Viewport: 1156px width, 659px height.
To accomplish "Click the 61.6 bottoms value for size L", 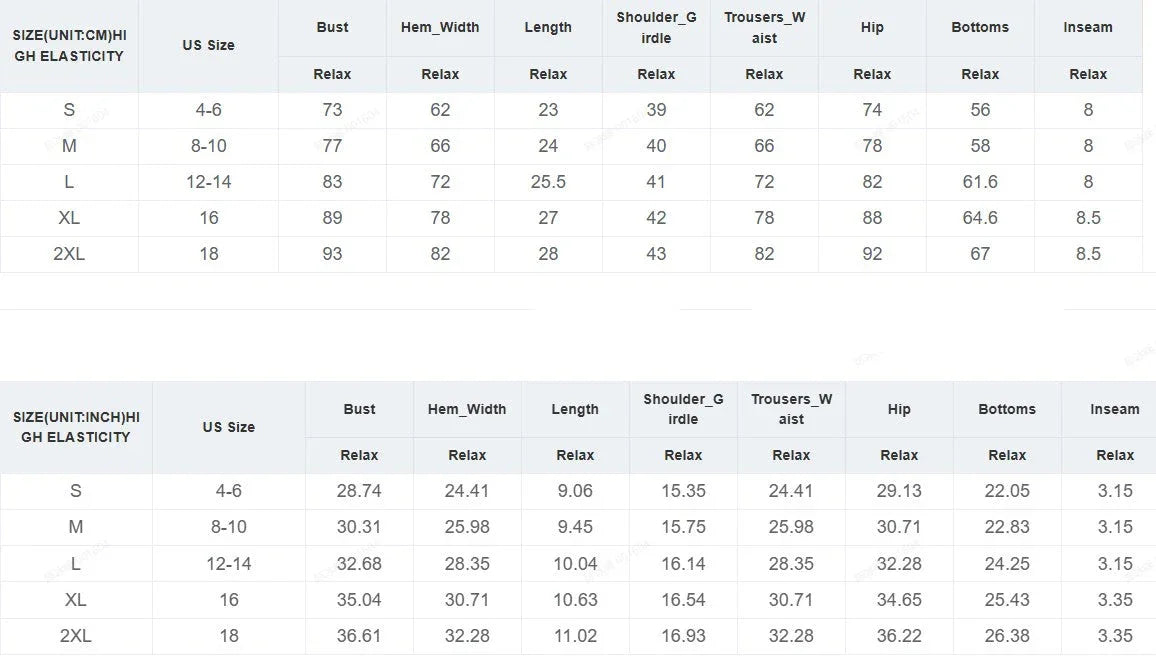I will (980, 182).
